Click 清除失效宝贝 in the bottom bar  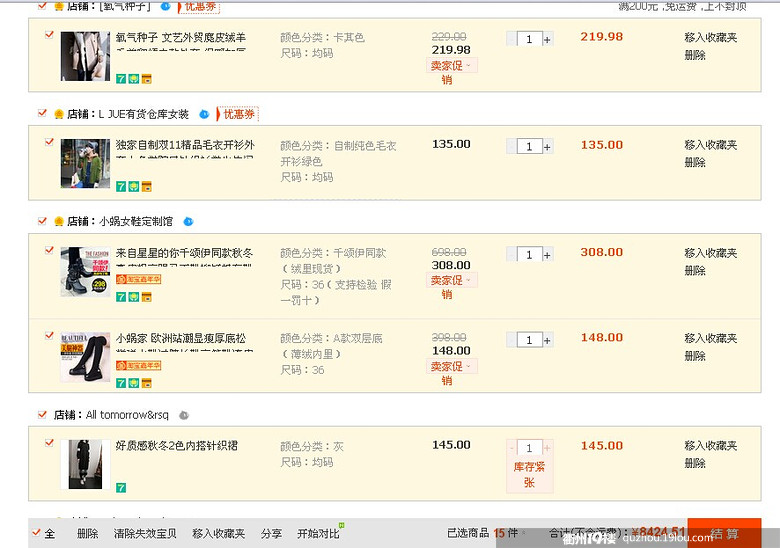[145, 534]
